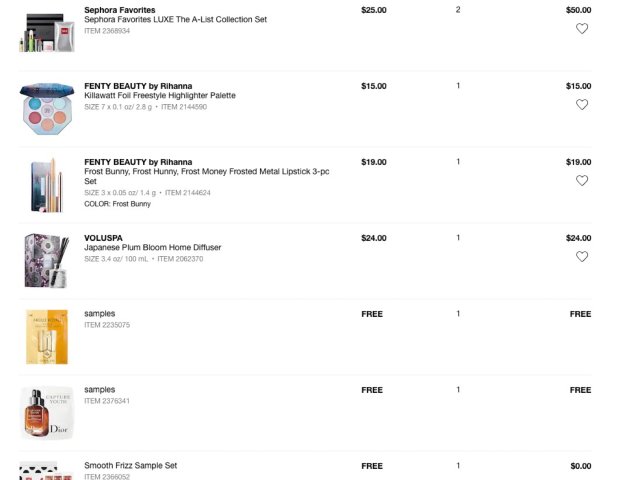Toggle heart for Japanese Plum Bloom Diffuser
Screen dimensions: 640x480
tap(582, 257)
